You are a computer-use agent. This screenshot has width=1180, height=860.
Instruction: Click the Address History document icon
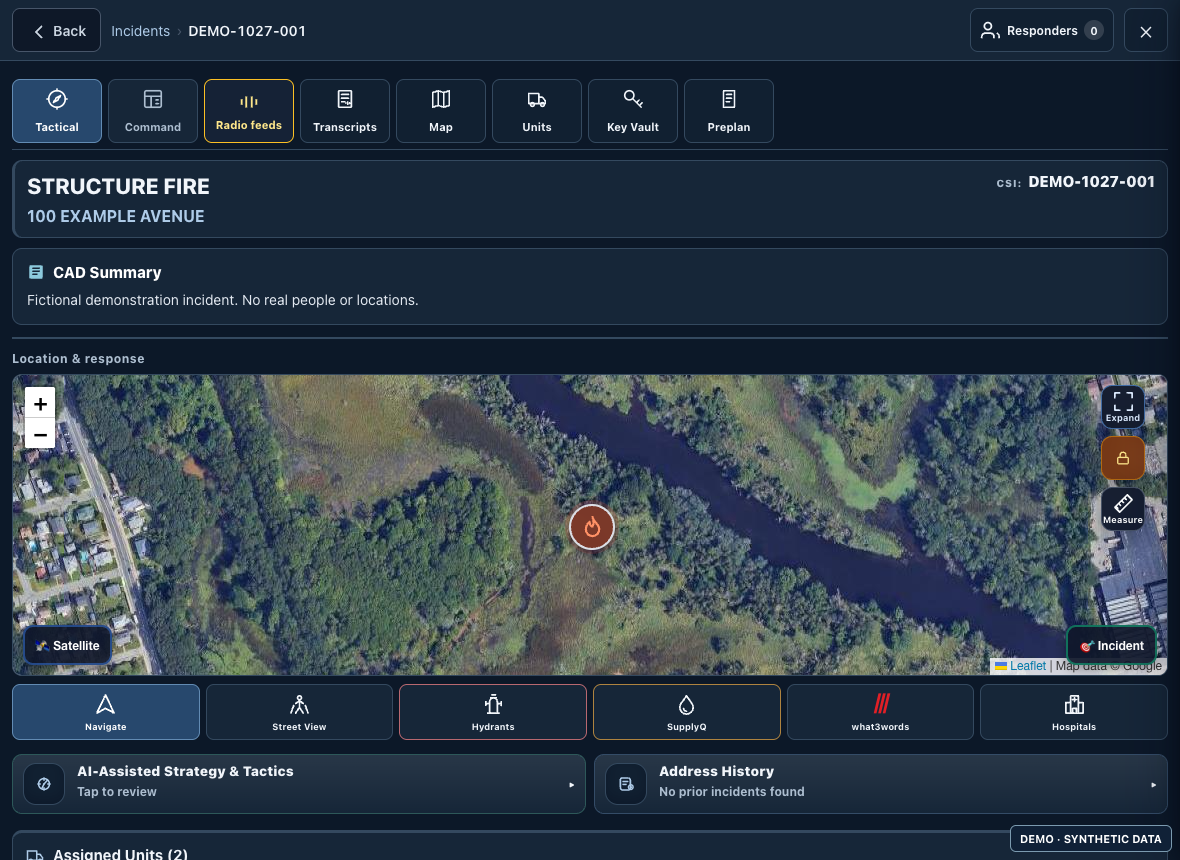pos(626,784)
